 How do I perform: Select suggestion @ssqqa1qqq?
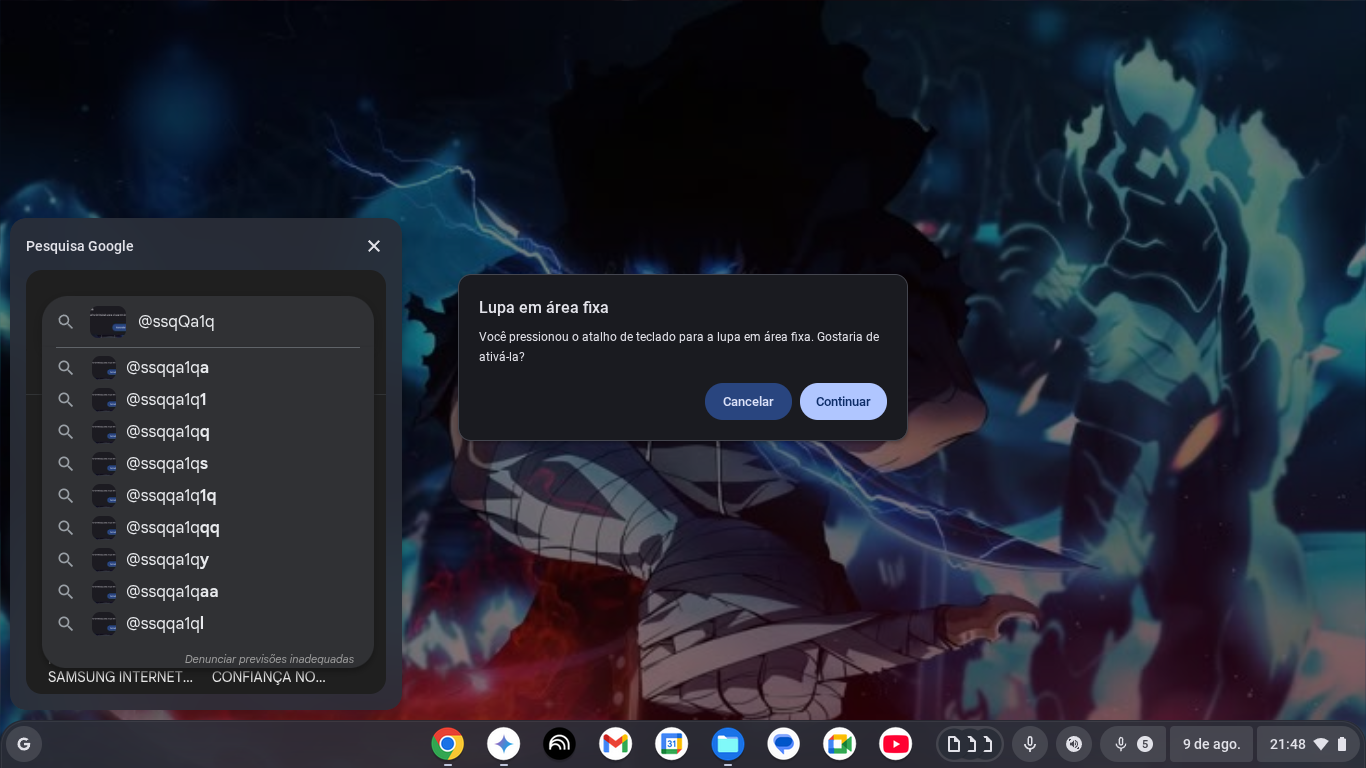pos(208,527)
